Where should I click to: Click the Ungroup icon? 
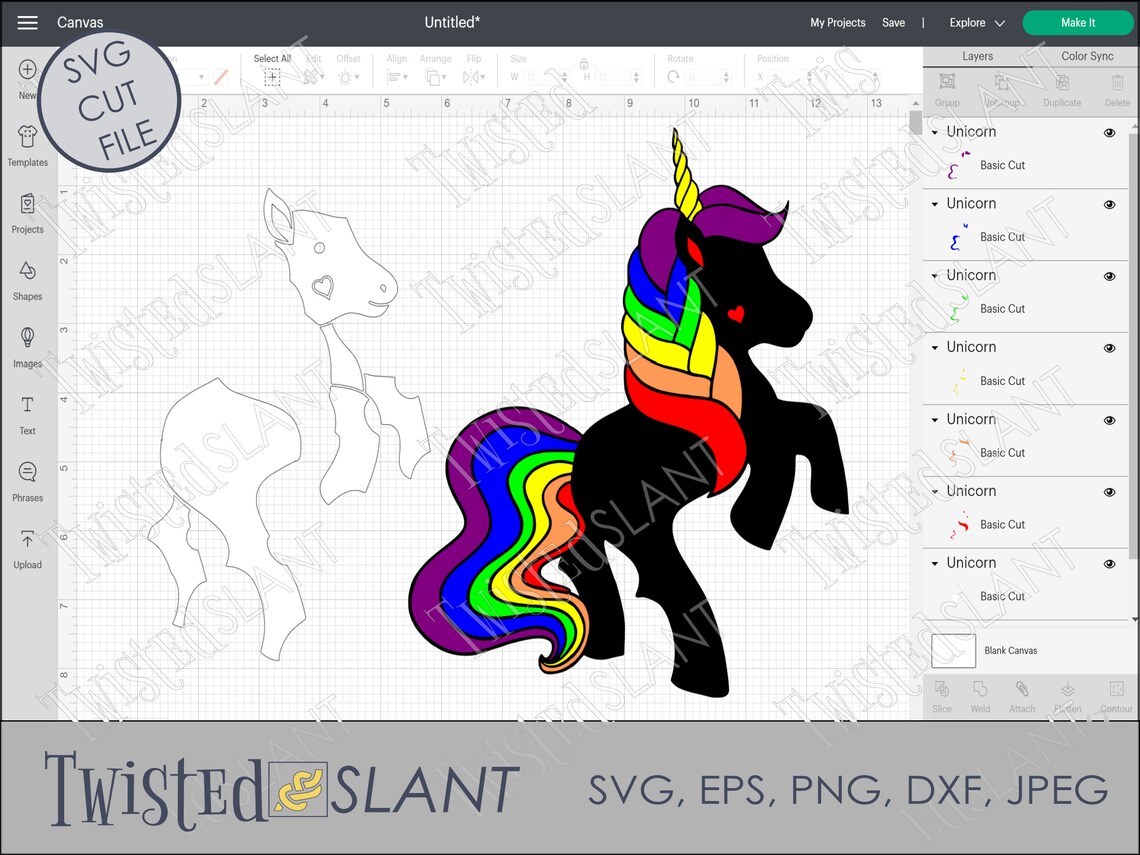point(1002,82)
